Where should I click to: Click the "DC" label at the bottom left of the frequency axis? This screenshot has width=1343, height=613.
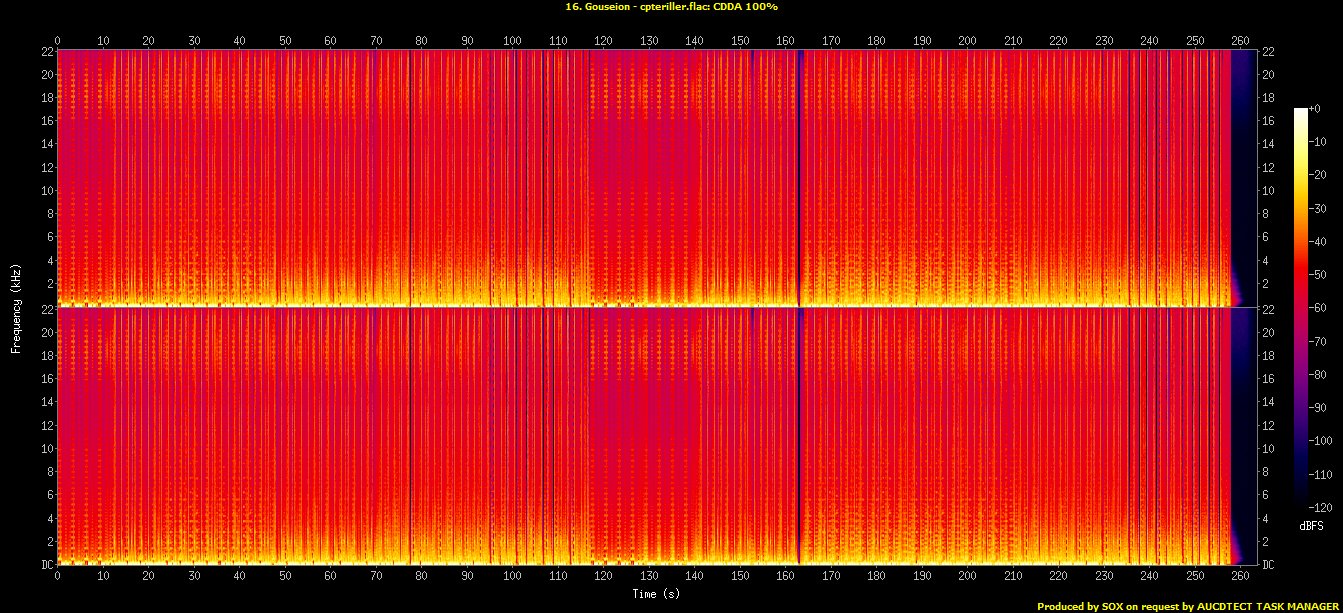pyautogui.click(x=44, y=565)
